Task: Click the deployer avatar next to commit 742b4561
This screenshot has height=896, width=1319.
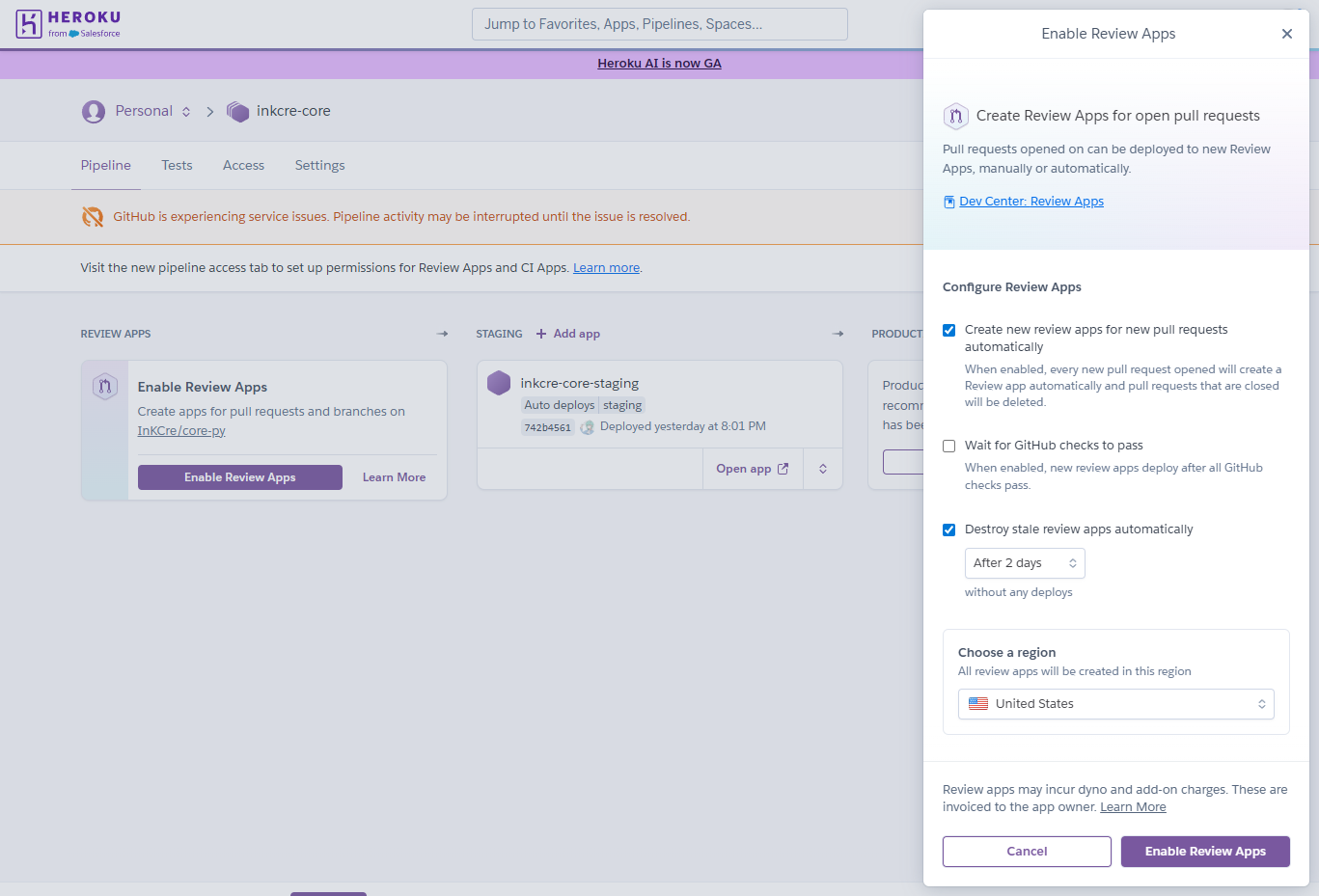Action: point(587,427)
